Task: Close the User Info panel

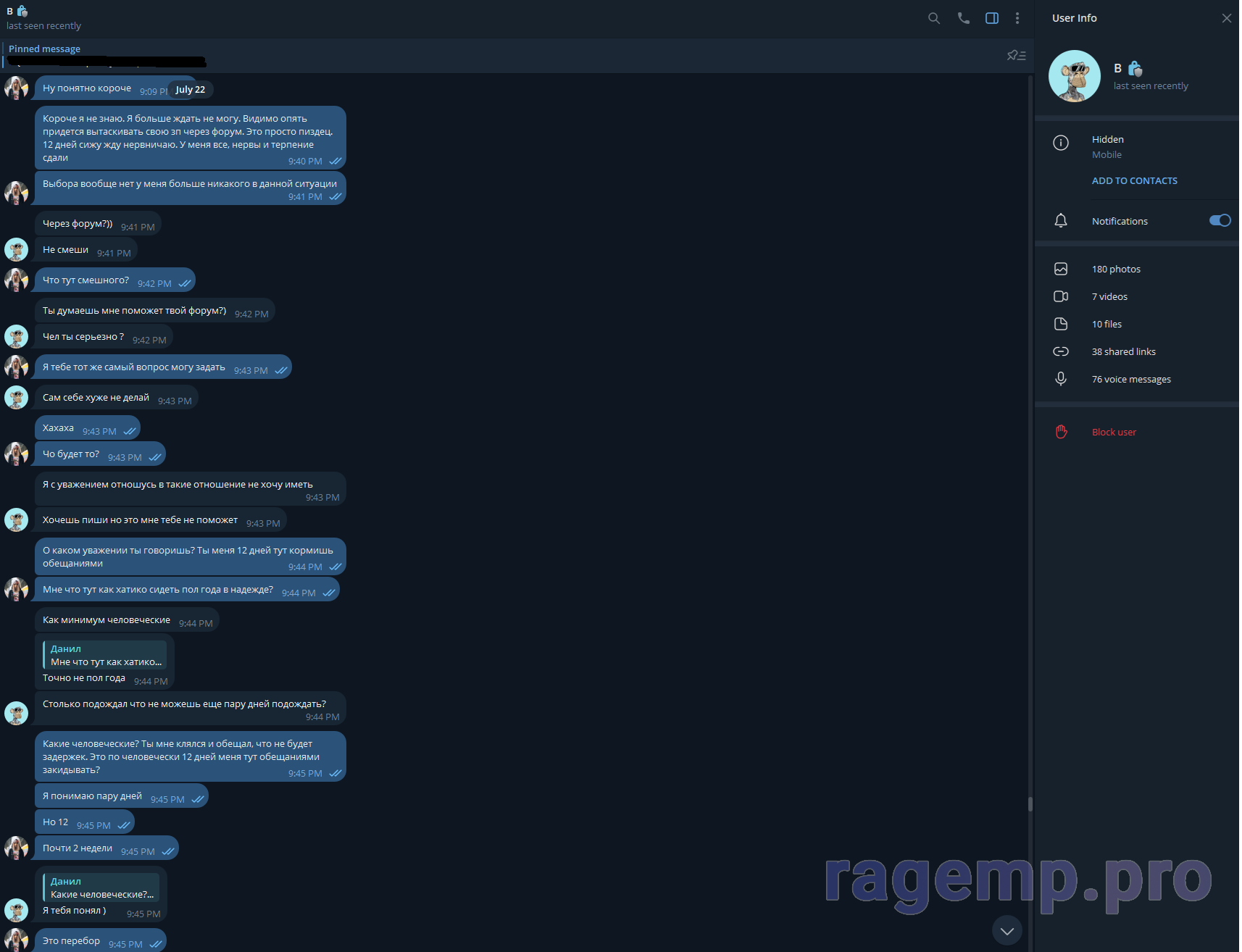Action: pos(1226,19)
